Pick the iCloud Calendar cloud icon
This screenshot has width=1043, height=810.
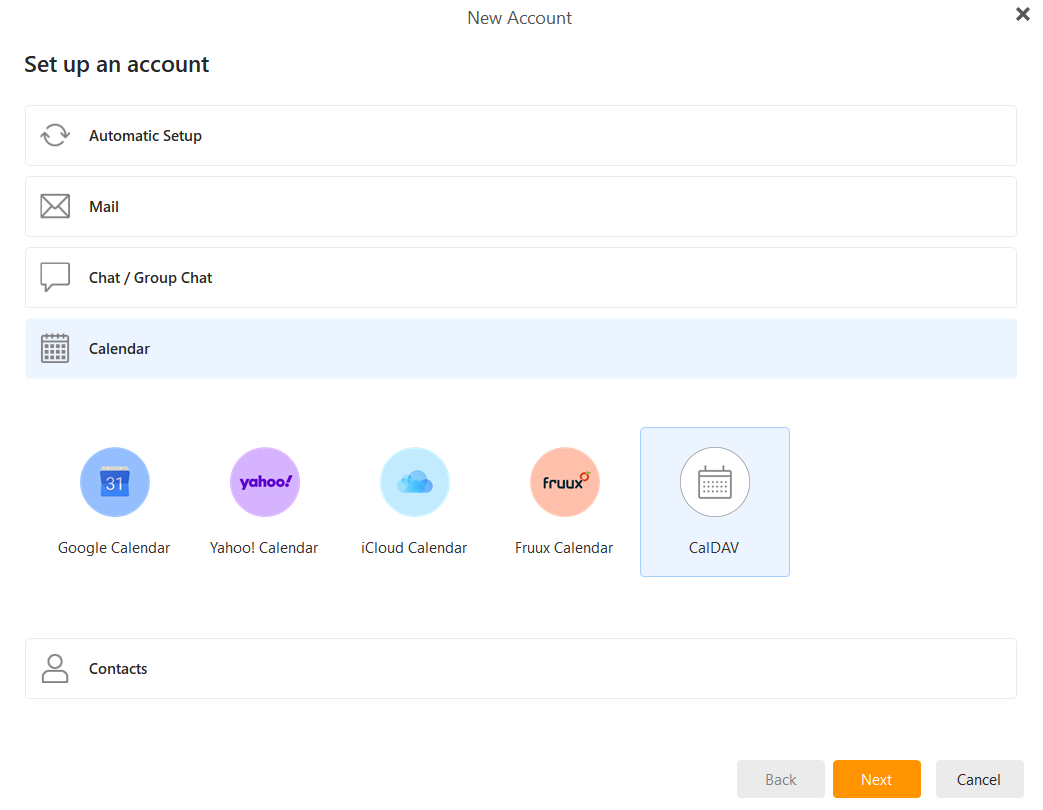click(x=415, y=482)
